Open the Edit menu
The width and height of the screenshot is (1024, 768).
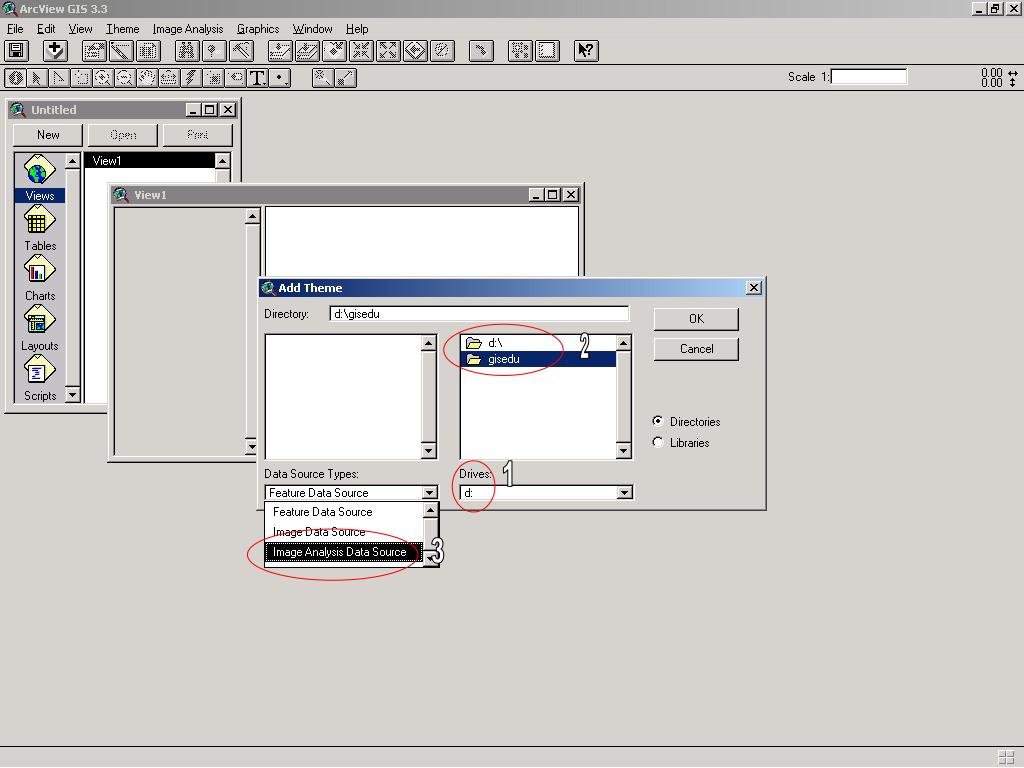click(46, 29)
